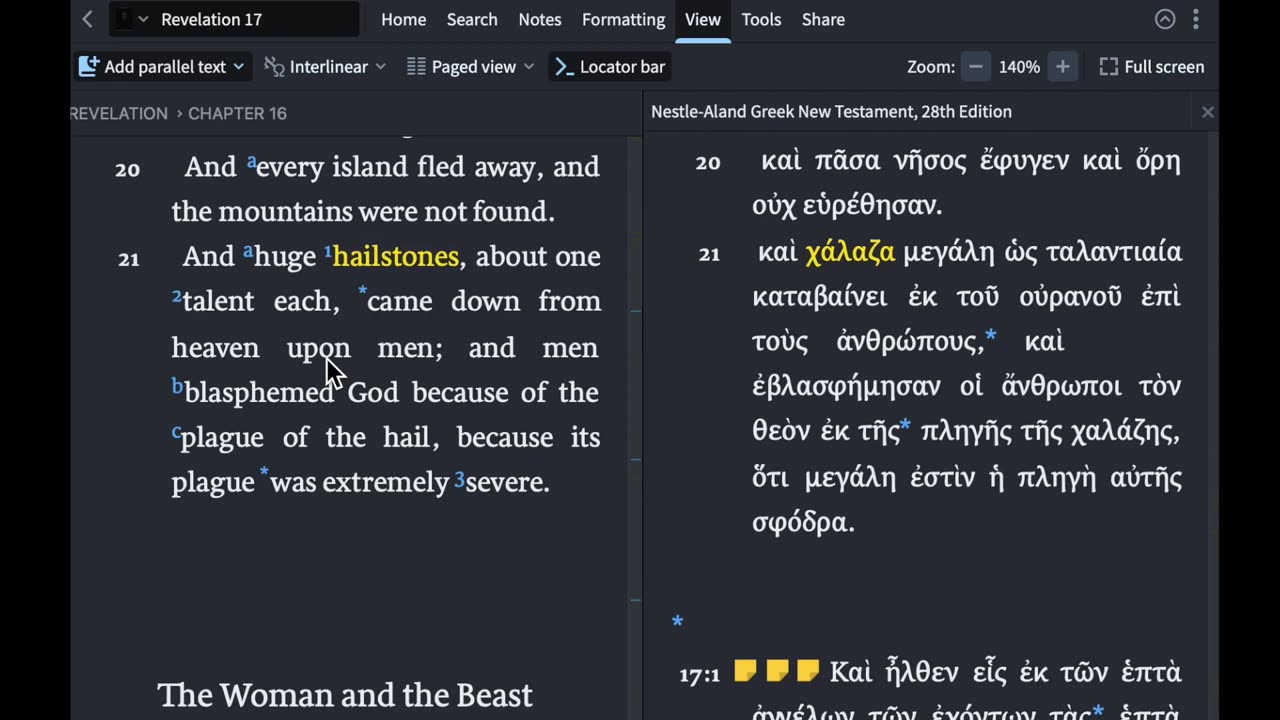This screenshot has height=720, width=1280.
Task: Open footnote c before "plague of the hail"
Action: coord(176,432)
